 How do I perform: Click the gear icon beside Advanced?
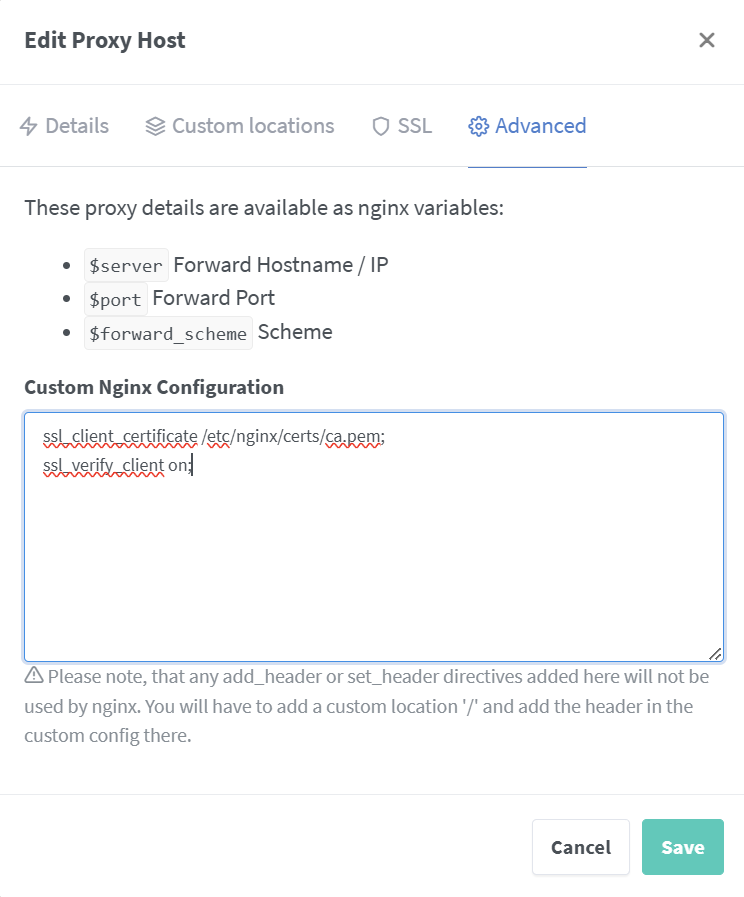click(x=479, y=126)
